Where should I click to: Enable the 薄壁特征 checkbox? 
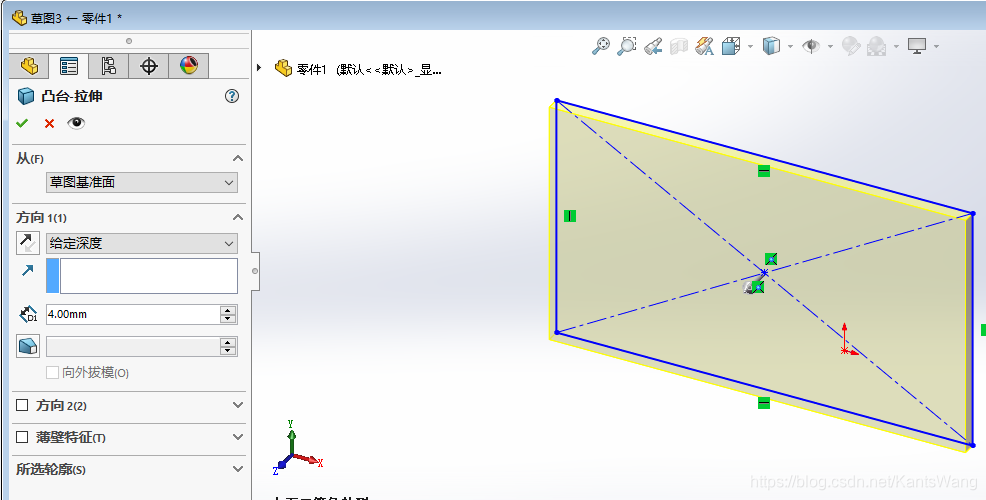(22, 436)
